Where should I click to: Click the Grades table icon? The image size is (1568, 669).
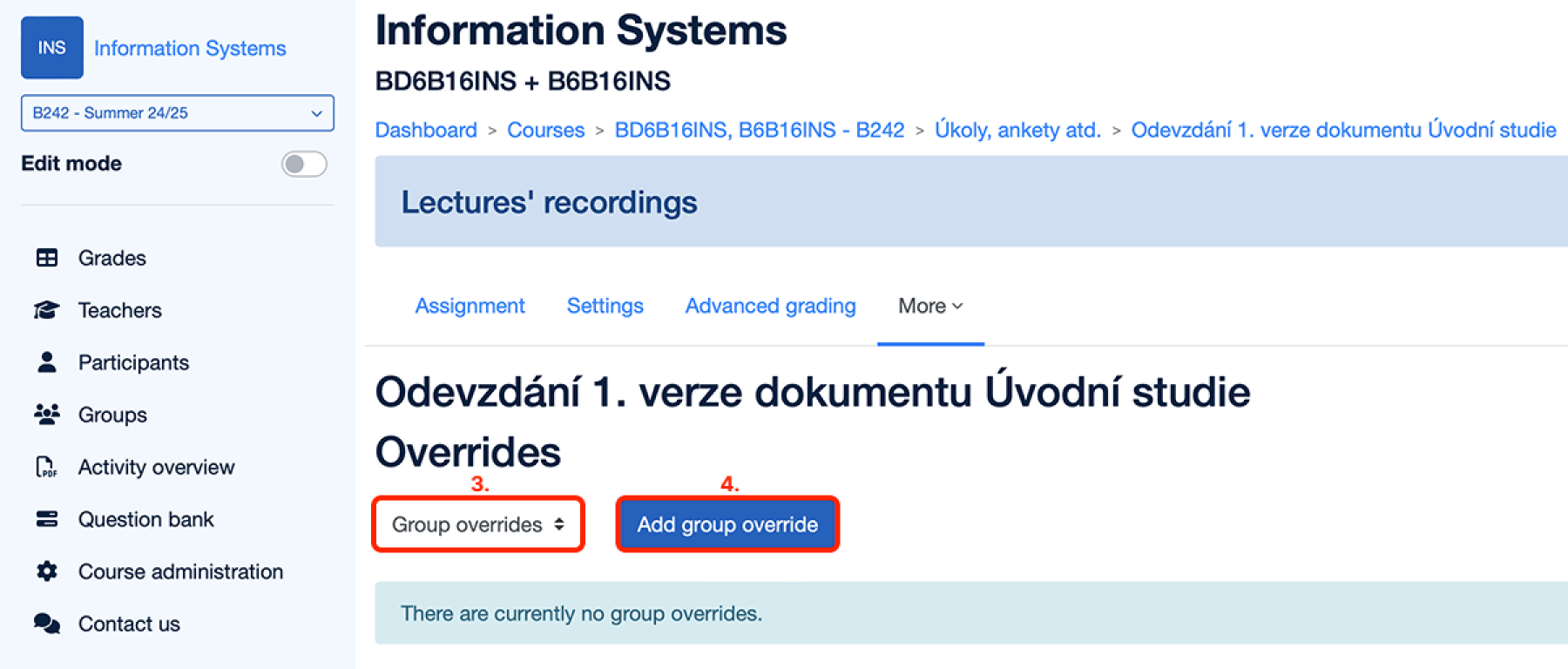[47, 258]
